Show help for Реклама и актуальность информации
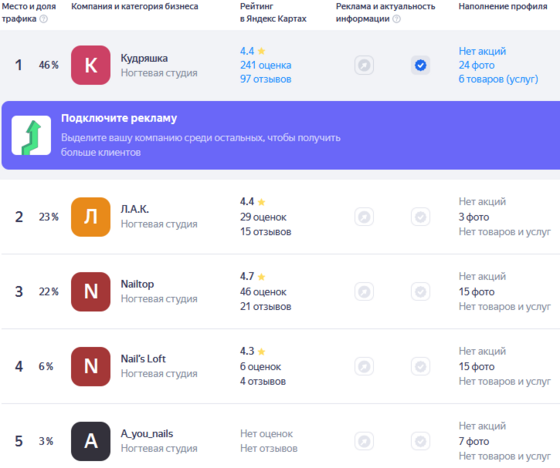Viewport: 560px width, 468px height. coord(396,19)
